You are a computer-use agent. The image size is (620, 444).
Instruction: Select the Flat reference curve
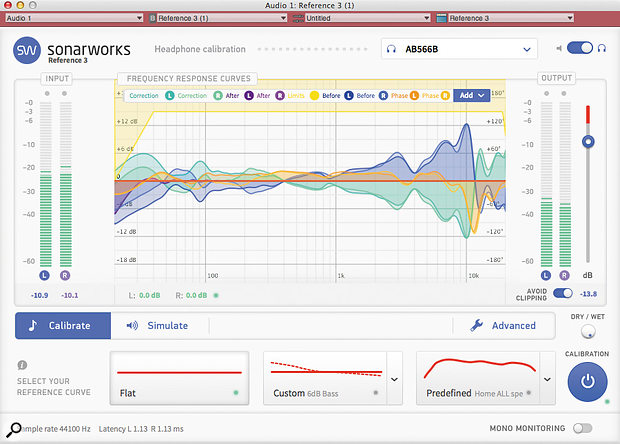(x=180, y=378)
